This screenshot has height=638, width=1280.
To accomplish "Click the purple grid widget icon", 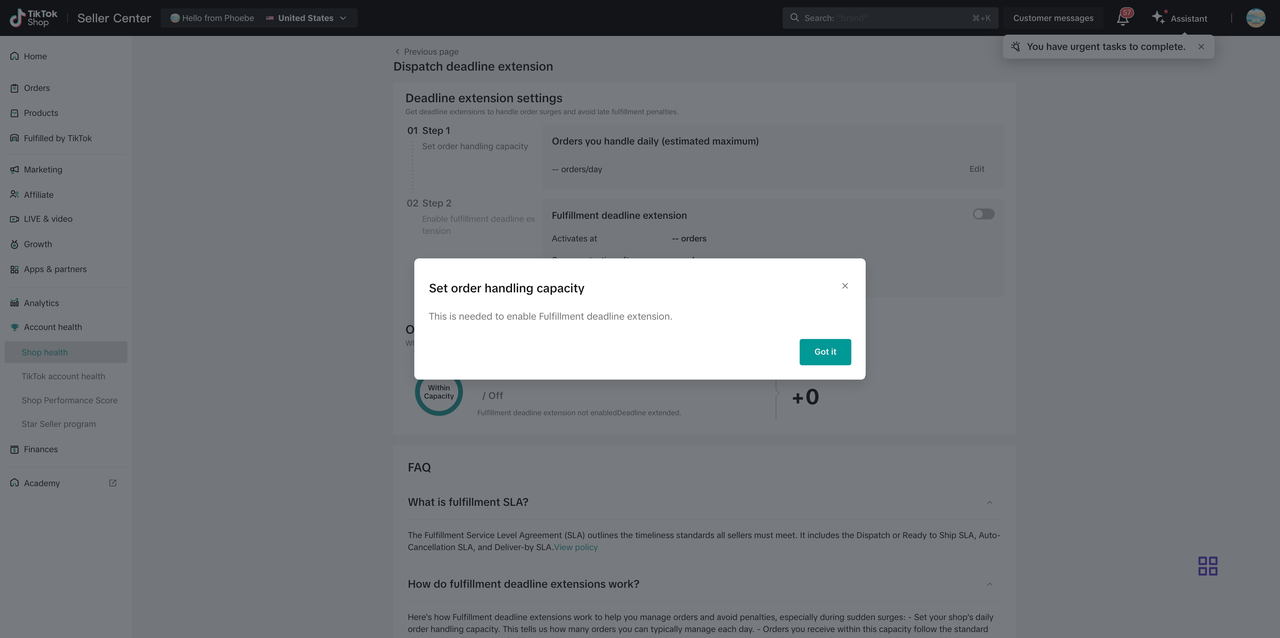I will click(x=1208, y=566).
